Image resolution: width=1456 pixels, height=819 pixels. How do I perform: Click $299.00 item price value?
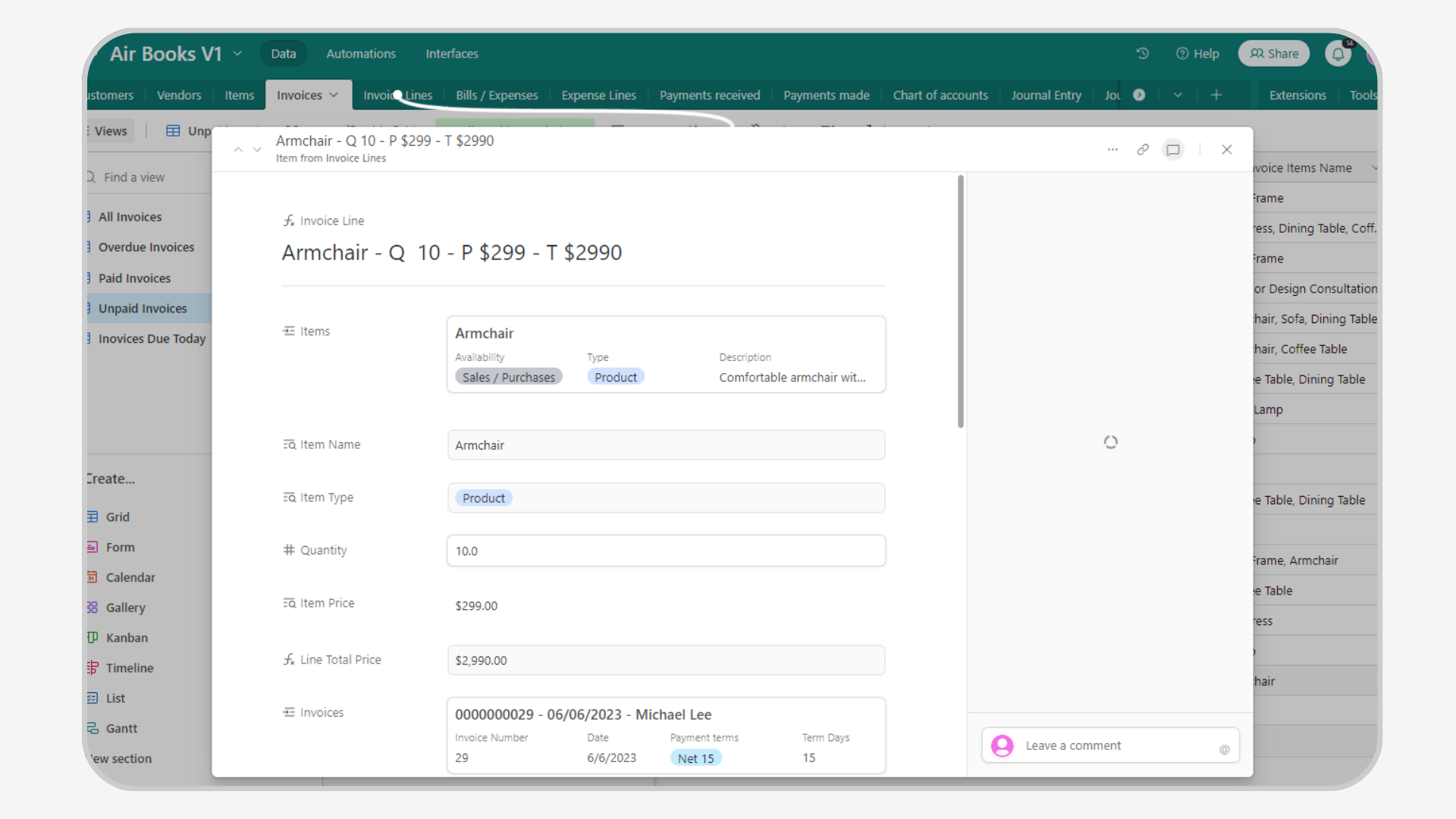[476, 606]
